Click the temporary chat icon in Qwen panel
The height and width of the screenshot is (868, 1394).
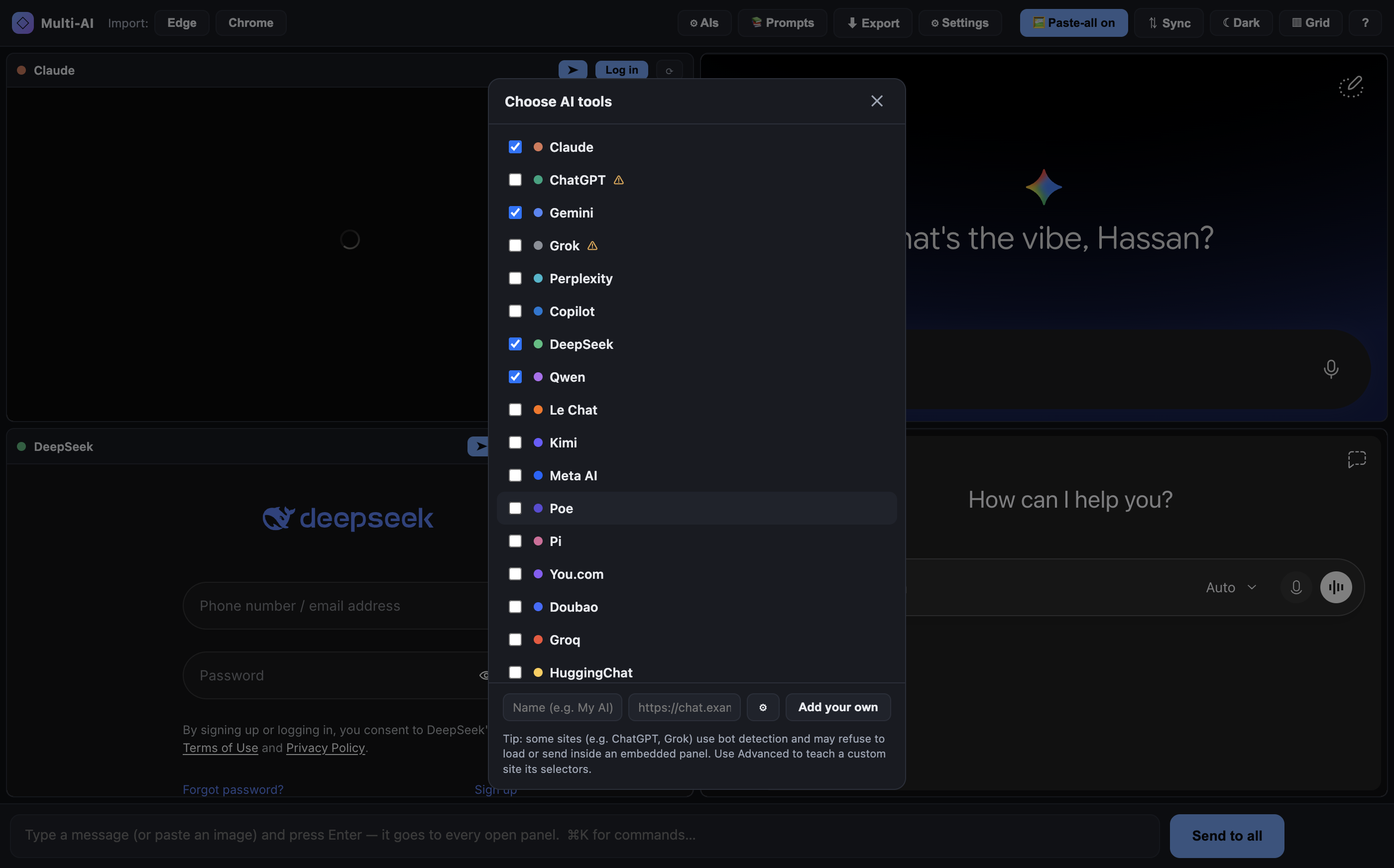(x=1356, y=459)
